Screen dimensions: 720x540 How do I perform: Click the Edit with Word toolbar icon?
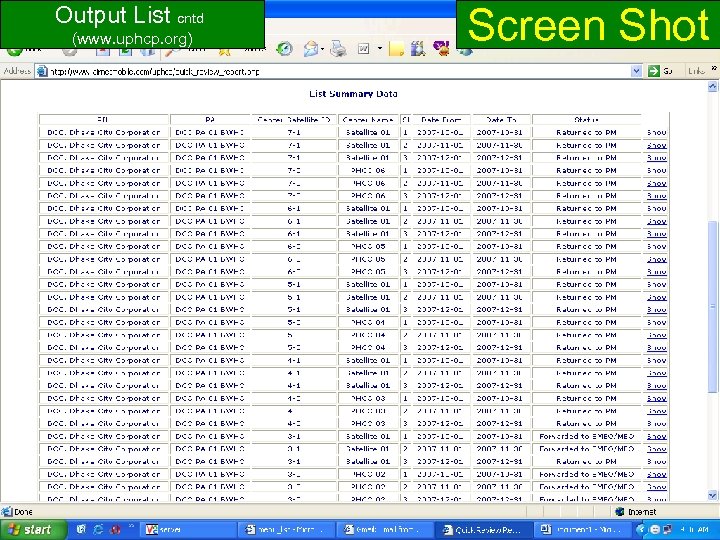pyautogui.click(x=364, y=49)
